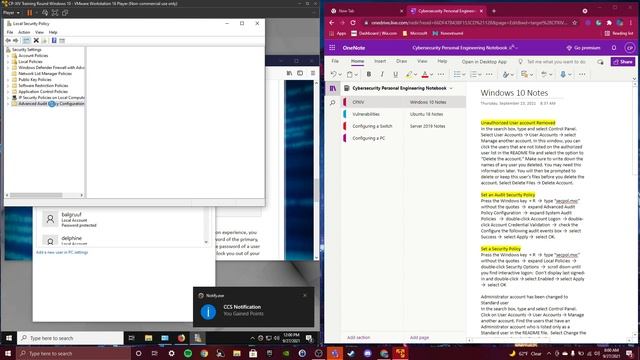This screenshot has height=360, width=640.
Task: Click the Dictate microphone icon
Action: 563,74
